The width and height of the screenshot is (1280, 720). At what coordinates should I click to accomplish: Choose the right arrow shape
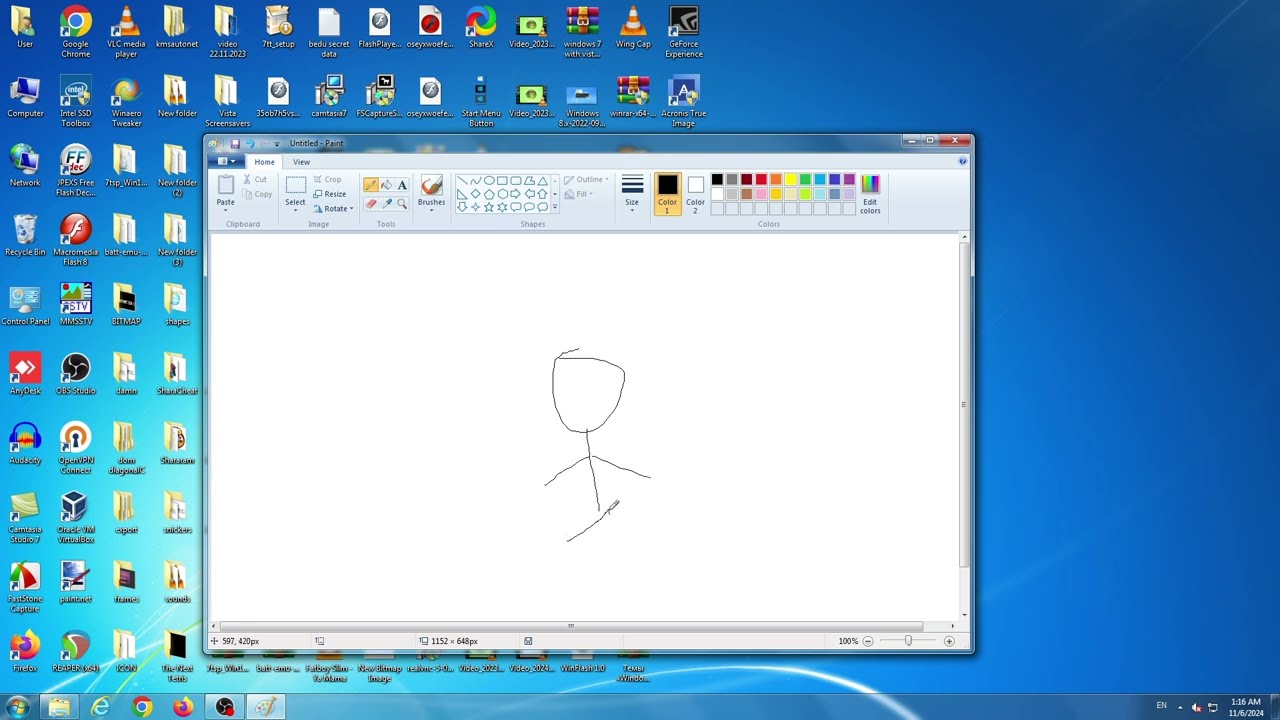click(516, 194)
